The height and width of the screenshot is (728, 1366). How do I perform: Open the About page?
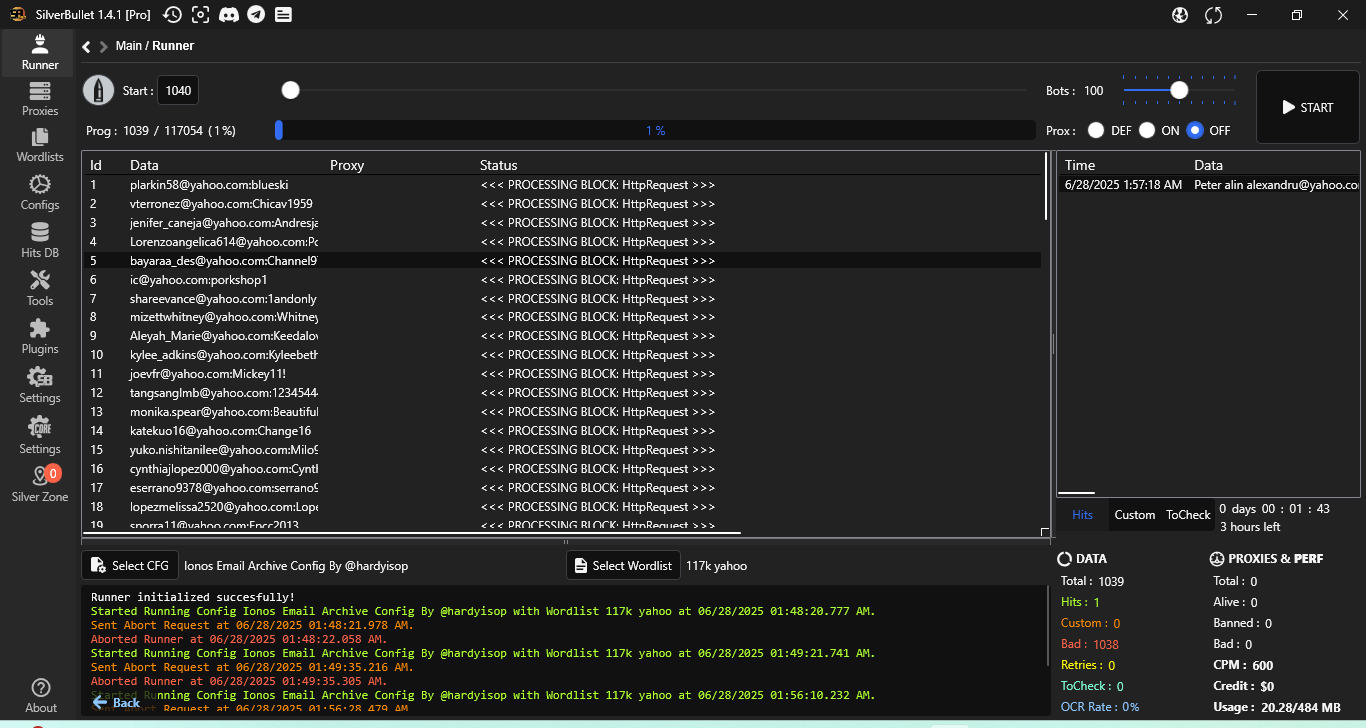click(40, 695)
